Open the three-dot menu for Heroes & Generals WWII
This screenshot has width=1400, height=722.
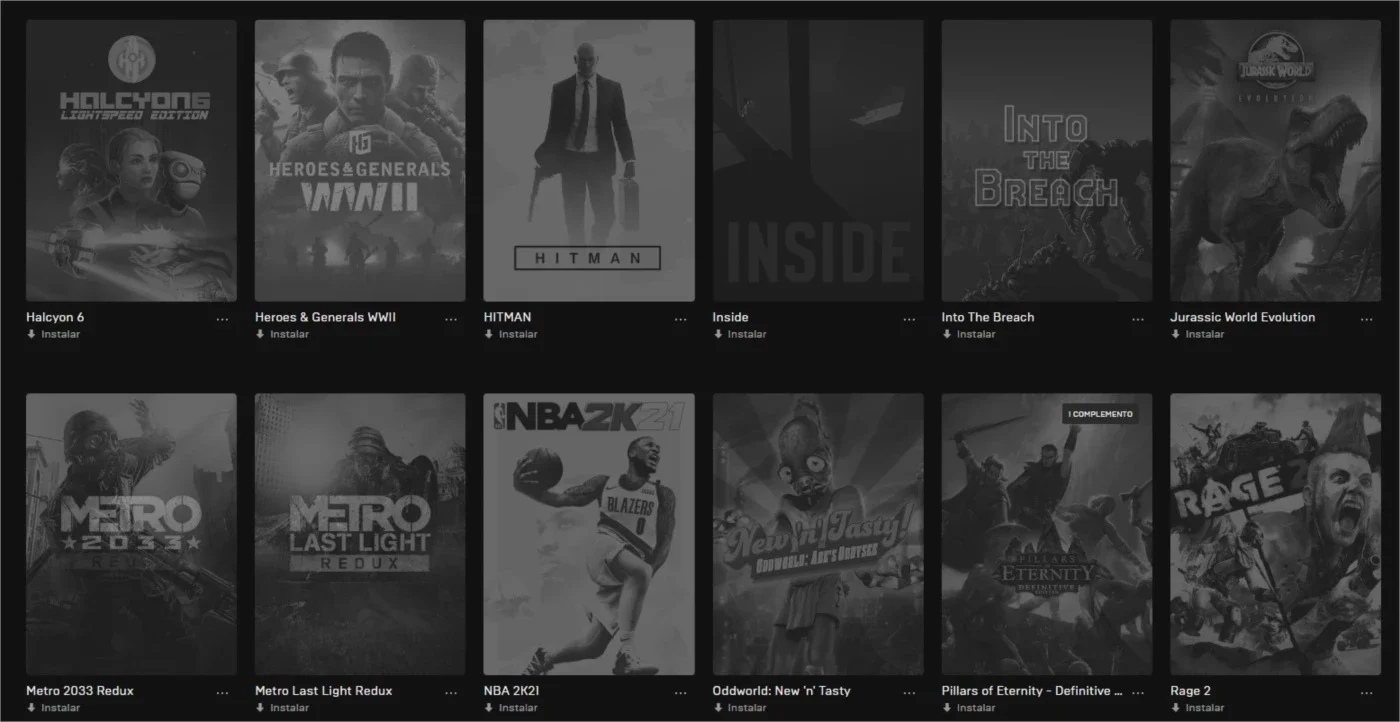pyautogui.click(x=451, y=319)
